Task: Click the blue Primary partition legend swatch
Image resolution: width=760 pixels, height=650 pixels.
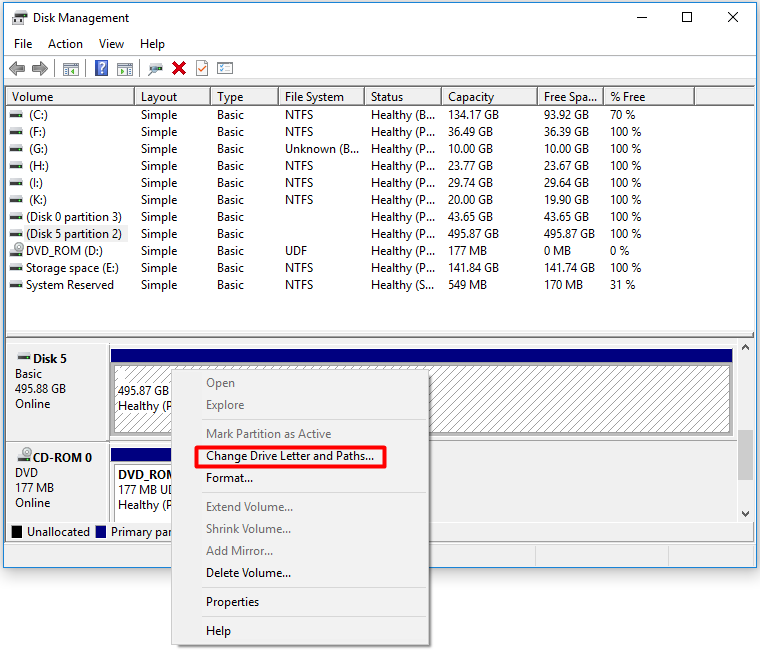Action: 101,532
